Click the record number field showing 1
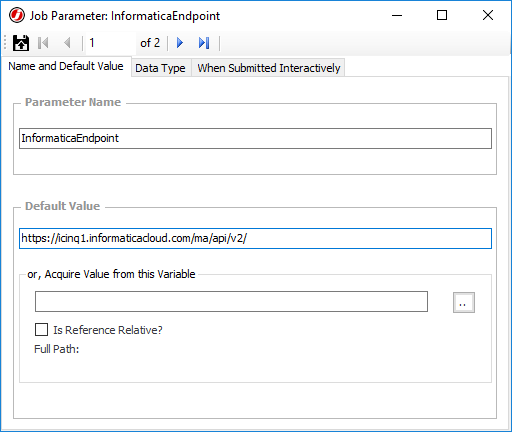Image resolution: width=512 pixels, height=432 pixels. coord(111,43)
